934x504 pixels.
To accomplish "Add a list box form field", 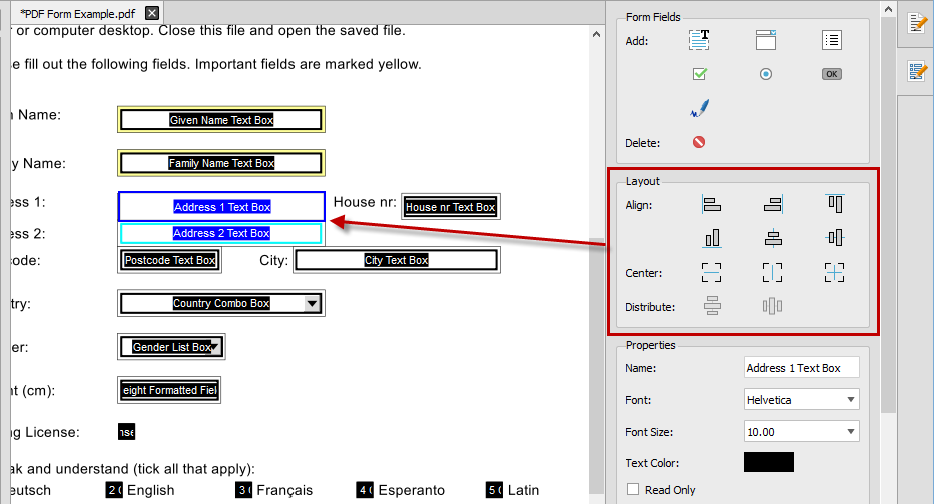I will pyautogui.click(x=832, y=40).
